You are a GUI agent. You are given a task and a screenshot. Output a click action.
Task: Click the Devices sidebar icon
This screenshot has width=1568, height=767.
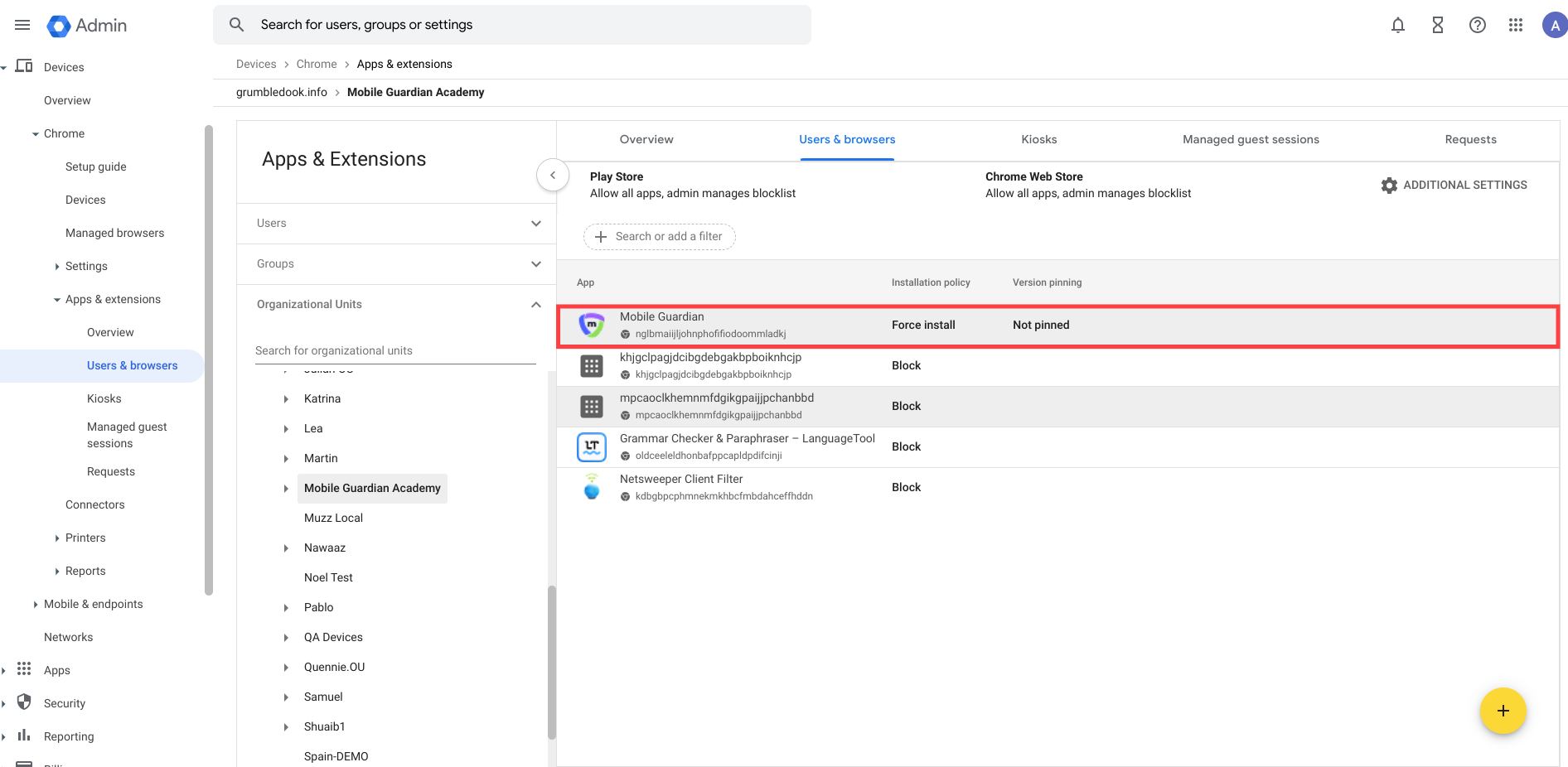(x=24, y=66)
